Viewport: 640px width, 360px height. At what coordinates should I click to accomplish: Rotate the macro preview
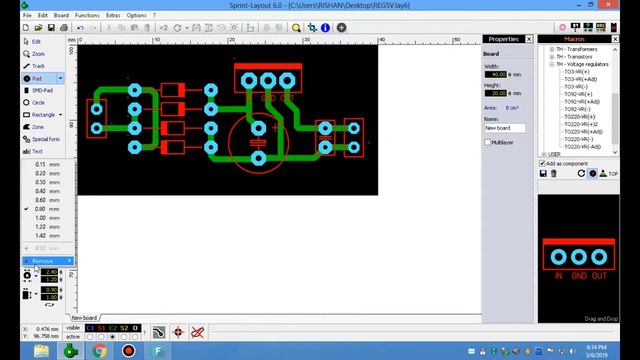[x=581, y=173]
